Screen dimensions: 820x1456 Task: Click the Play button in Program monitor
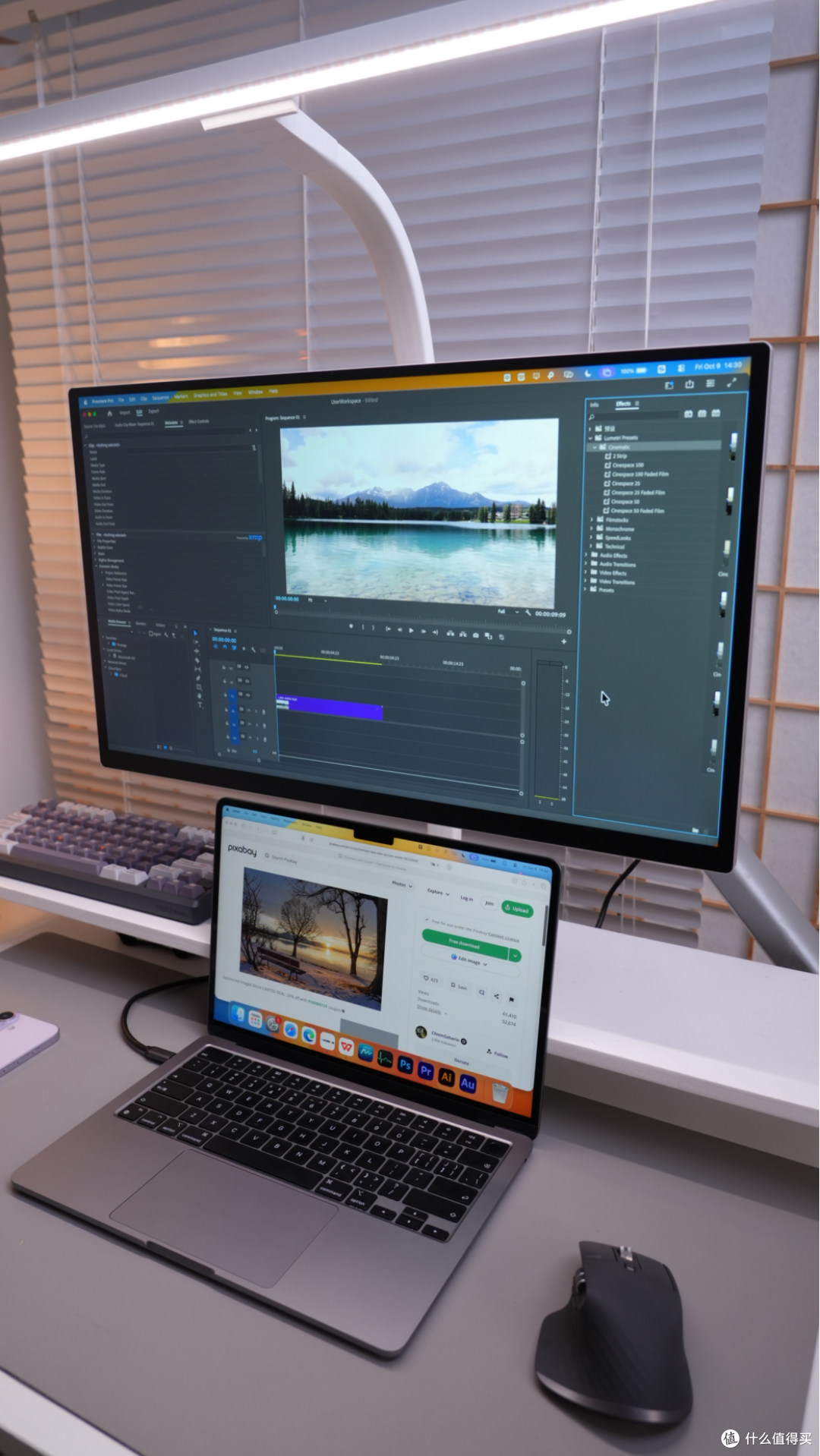[x=412, y=630]
